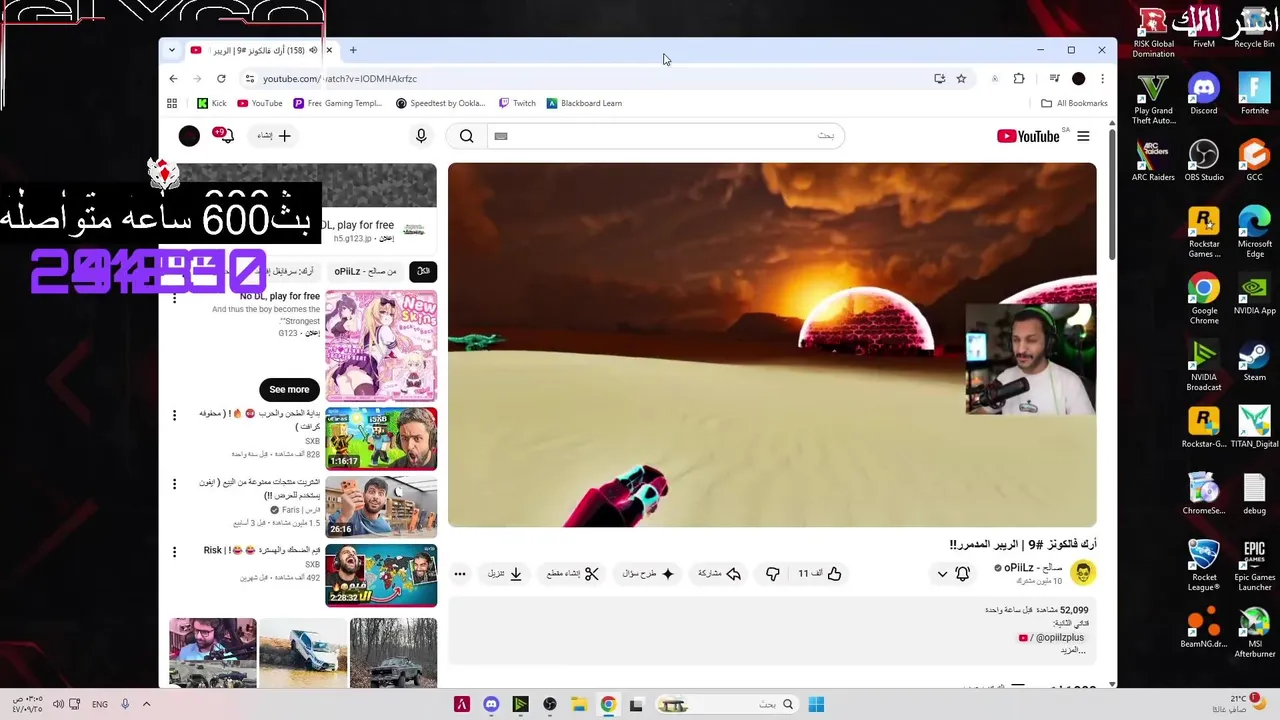
Task: Open the OBS Studio desktop shortcut
Action: [x=1204, y=161]
